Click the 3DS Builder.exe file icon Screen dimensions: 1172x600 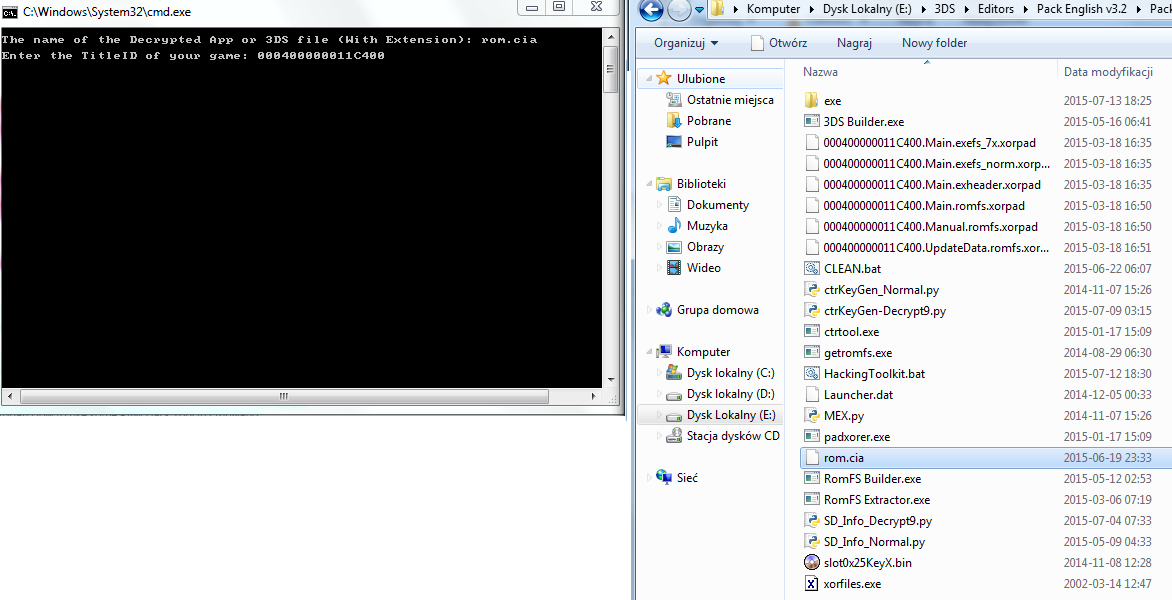tap(811, 122)
